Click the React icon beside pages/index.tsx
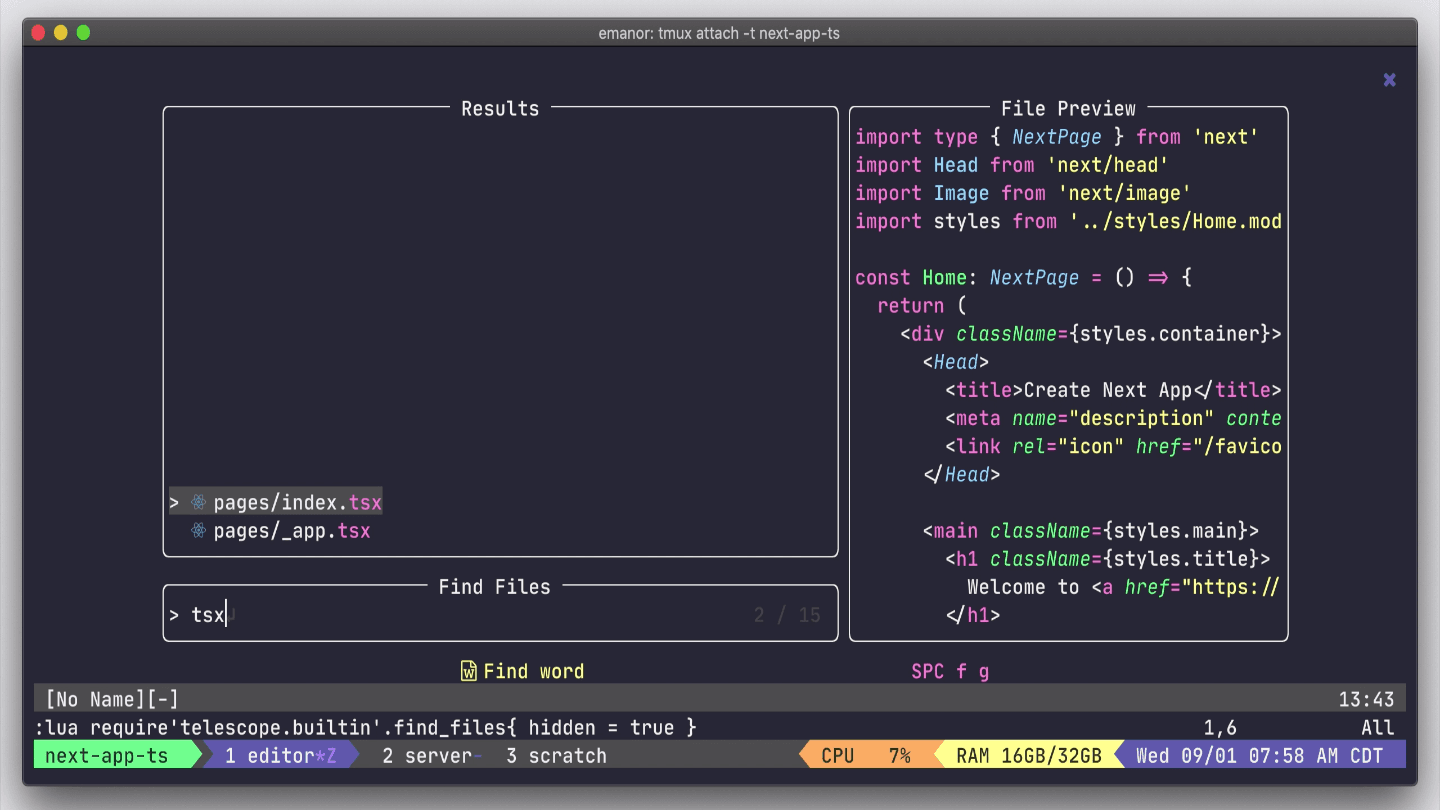 click(197, 502)
